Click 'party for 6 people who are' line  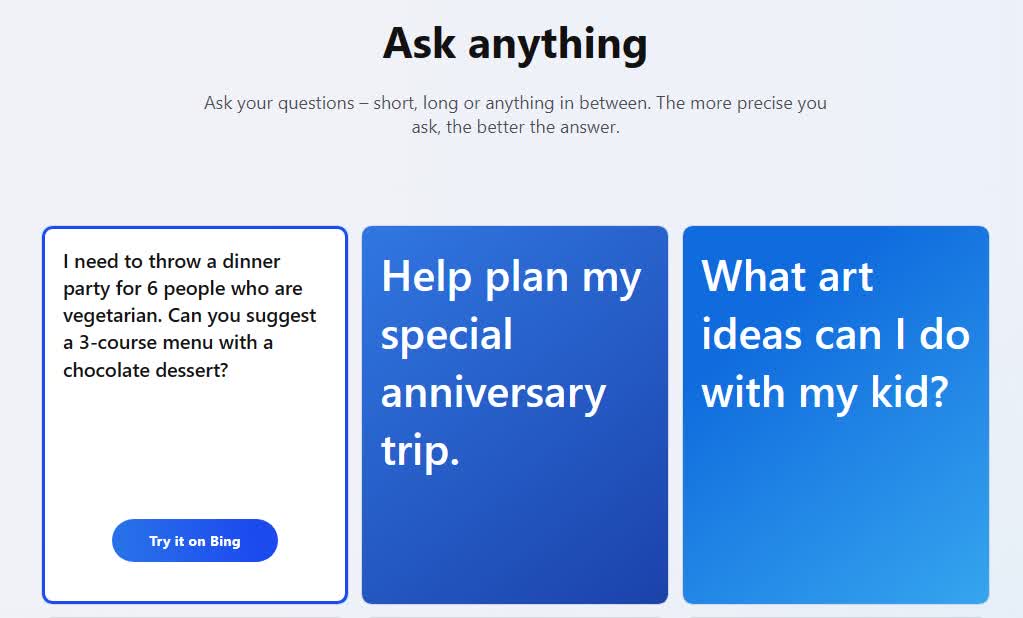(x=183, y=289)
